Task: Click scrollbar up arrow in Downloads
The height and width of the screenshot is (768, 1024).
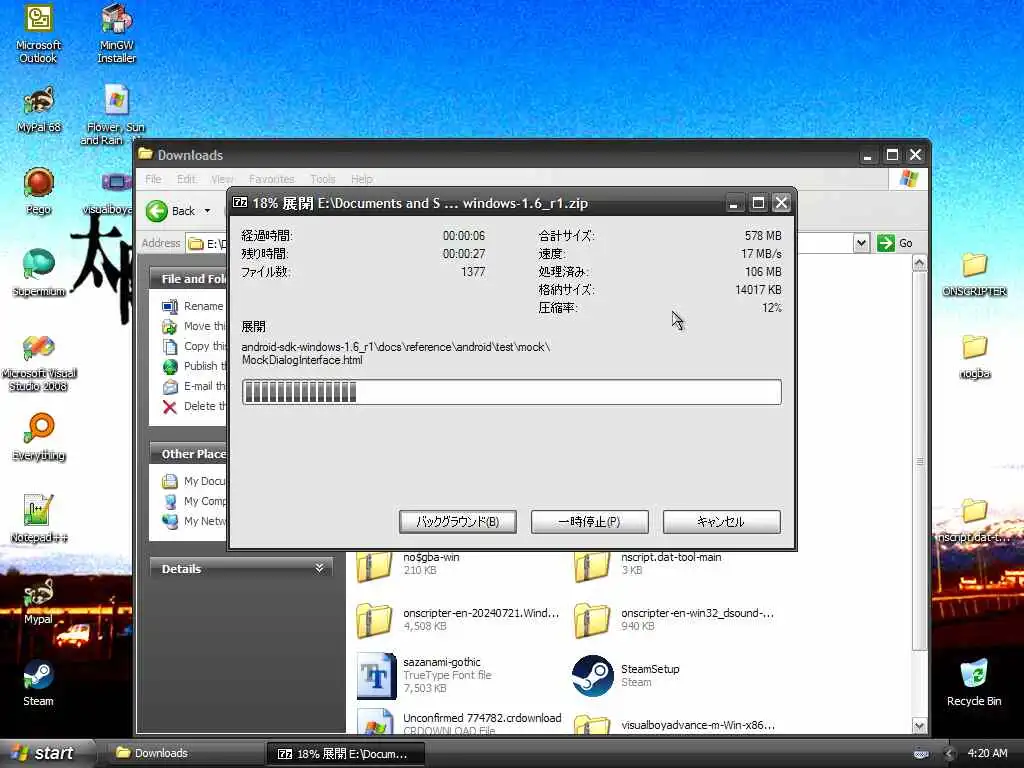Action: 920,263
